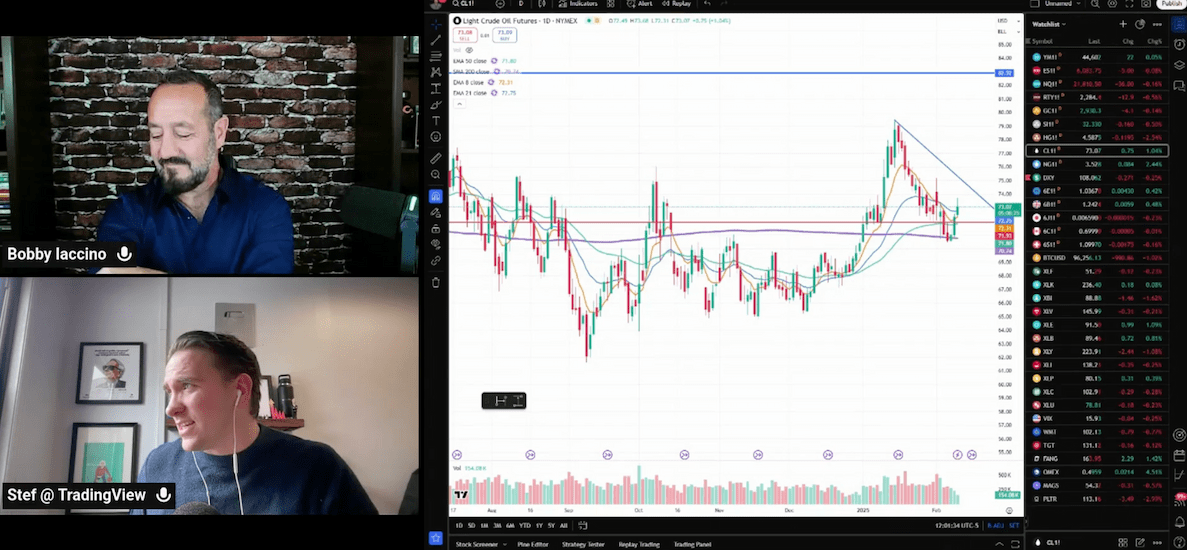The width and height of the screenshot is (1187, 550).
Task: Open the Trading Panel tab
Action: 693,544
